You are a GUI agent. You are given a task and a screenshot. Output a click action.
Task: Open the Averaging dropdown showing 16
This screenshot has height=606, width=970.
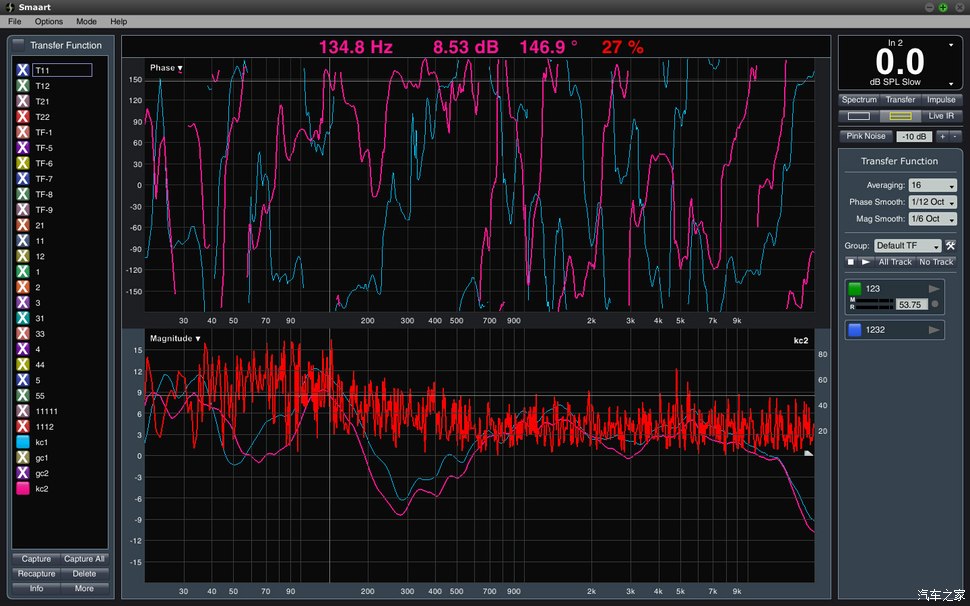pyautogui.click(x=932, y=186)
